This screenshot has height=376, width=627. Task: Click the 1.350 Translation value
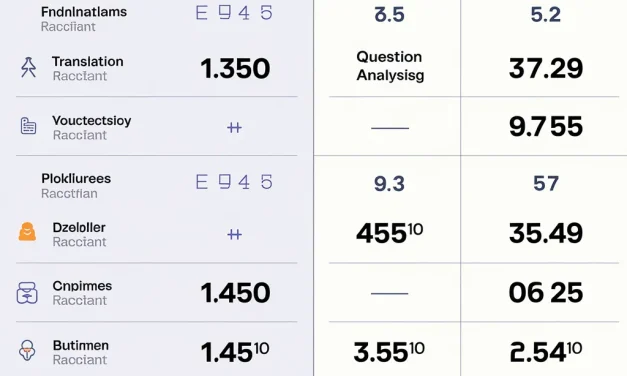click(x=235, y=68)
